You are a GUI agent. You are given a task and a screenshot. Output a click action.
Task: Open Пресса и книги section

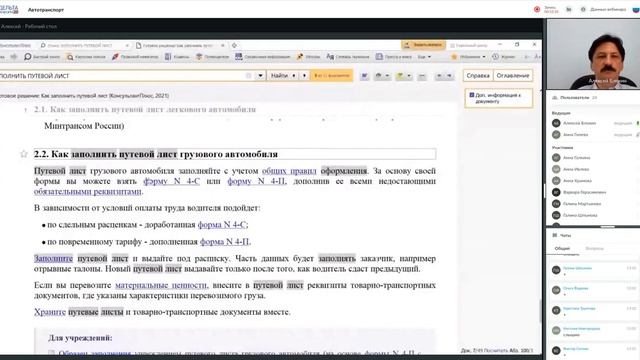[394, 57]
